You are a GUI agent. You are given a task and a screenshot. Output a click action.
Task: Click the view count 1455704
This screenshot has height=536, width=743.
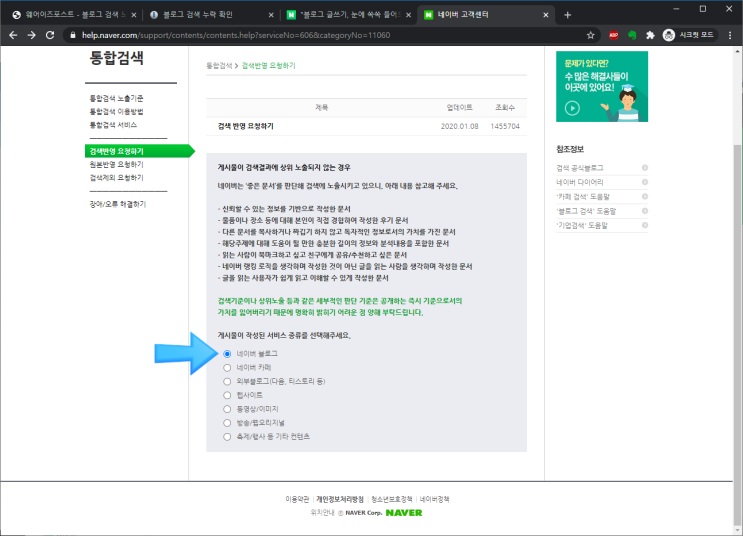[x=505, y=126]
